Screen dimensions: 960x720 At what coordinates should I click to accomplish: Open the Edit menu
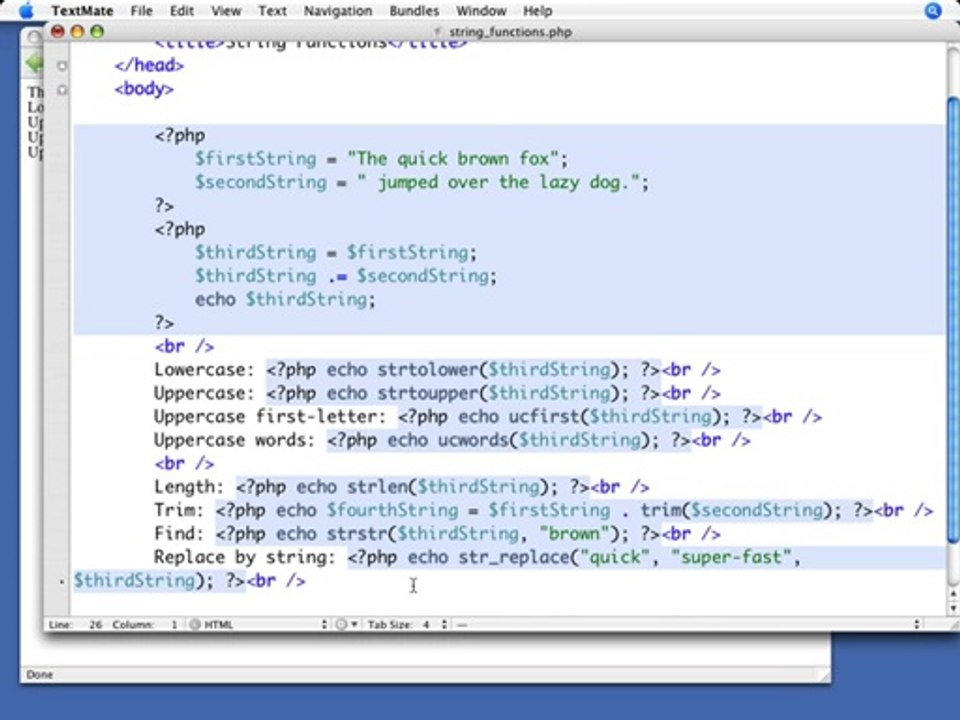click(x=181, y=11)
